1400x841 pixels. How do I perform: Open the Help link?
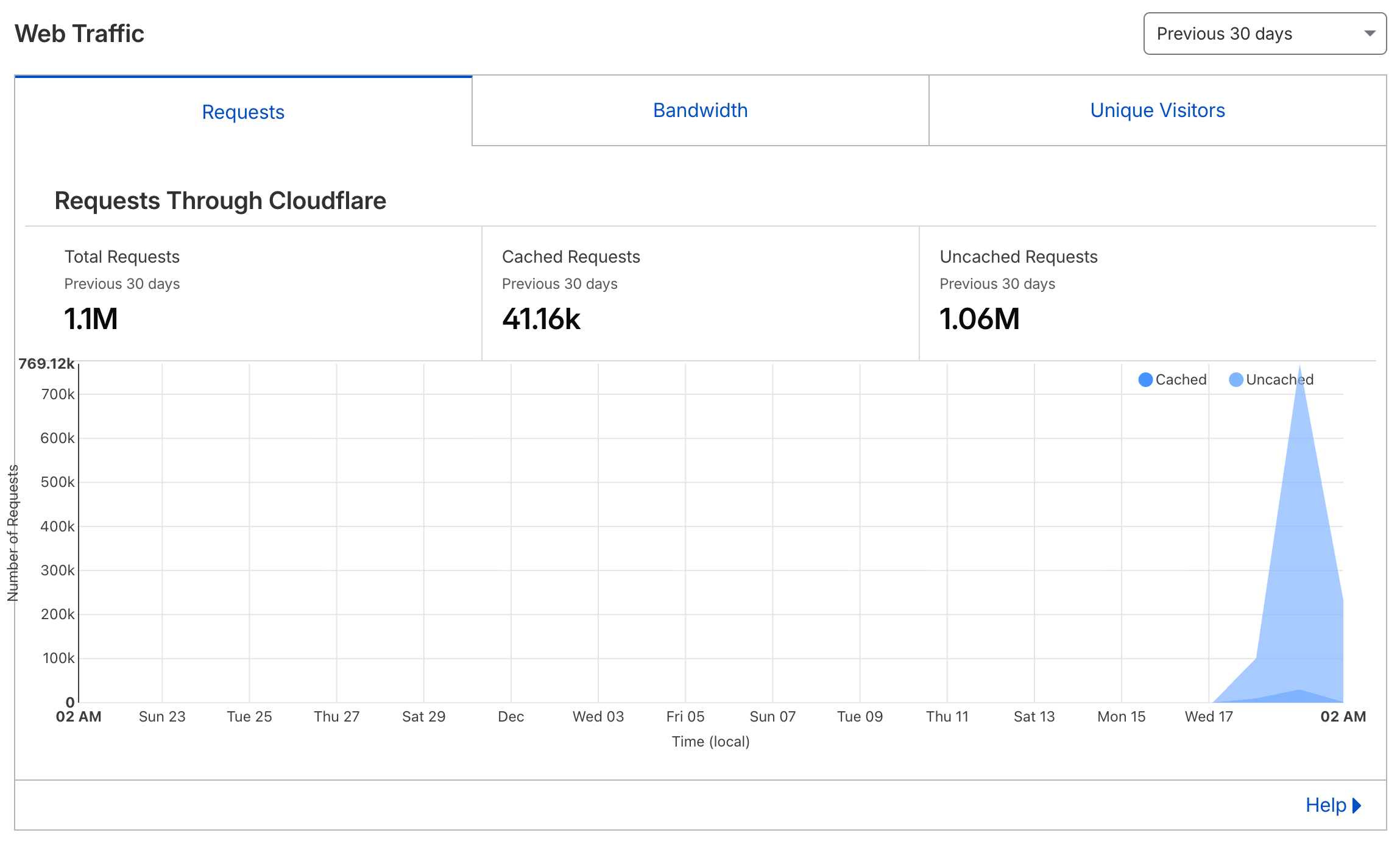(1326, 805)
